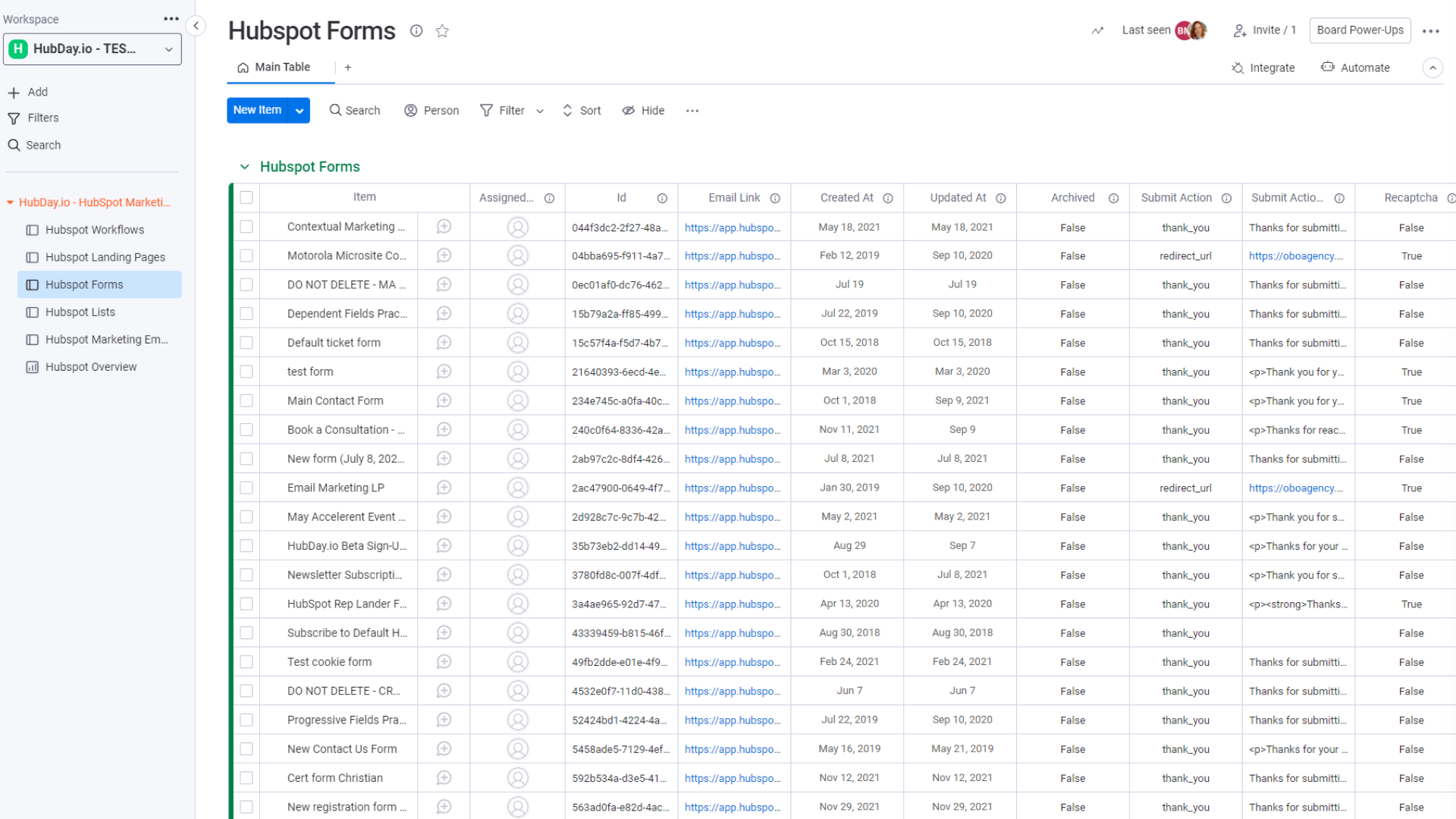Add a new board view with plus
This screenshot has height=819, width=1456.
(x=348, y=67)
